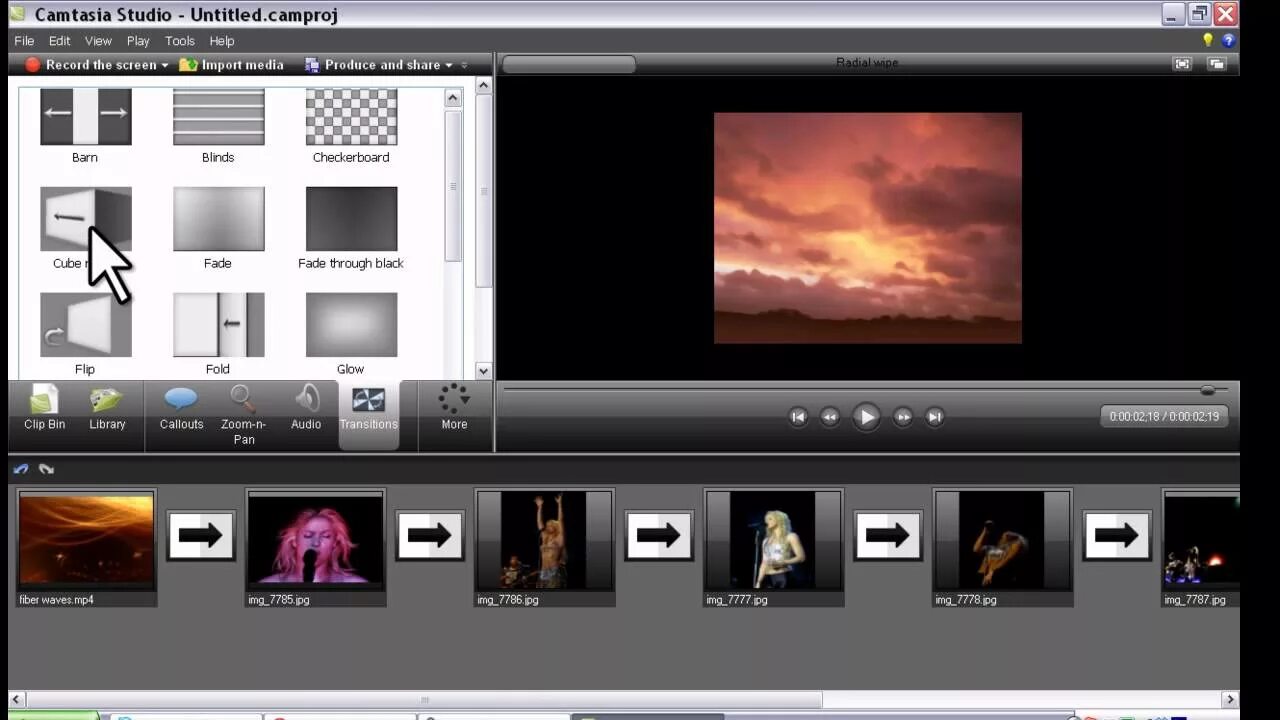1280x720 pixels.
Task: Open the Zoom-n-Pan tab
Action: tap(243, 414)
